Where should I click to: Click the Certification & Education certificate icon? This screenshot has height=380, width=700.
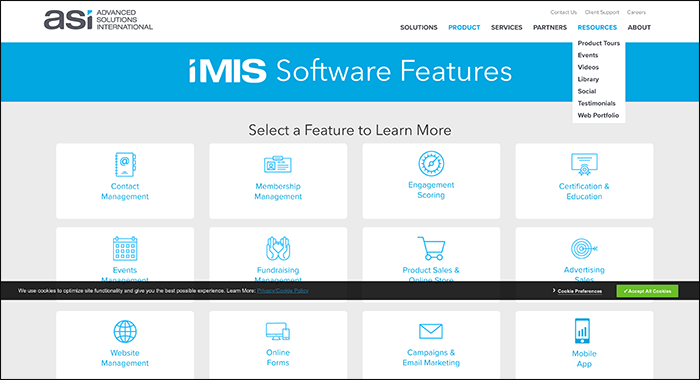584,164
